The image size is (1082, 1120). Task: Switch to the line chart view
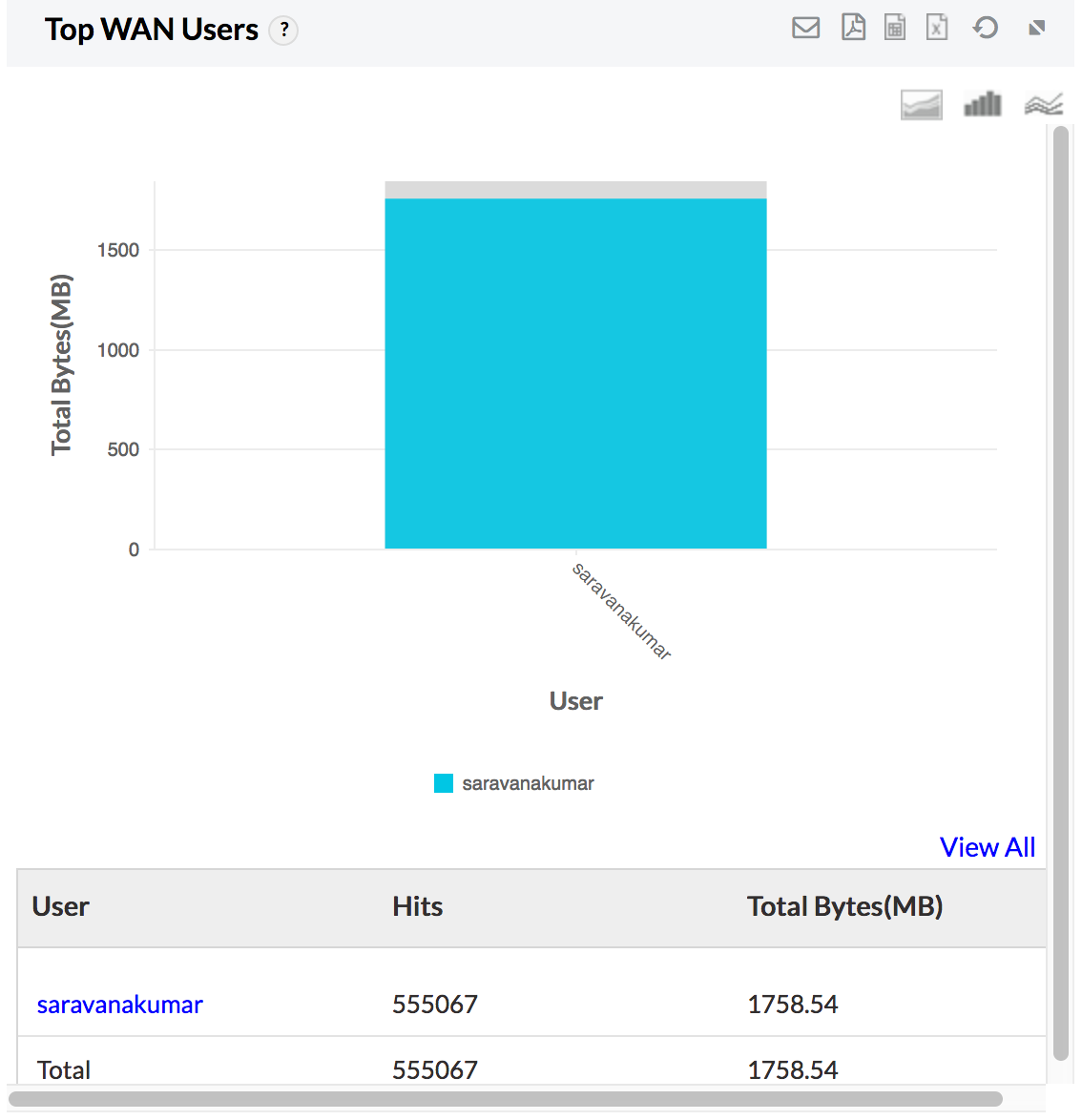click(x=1043, y=104)
